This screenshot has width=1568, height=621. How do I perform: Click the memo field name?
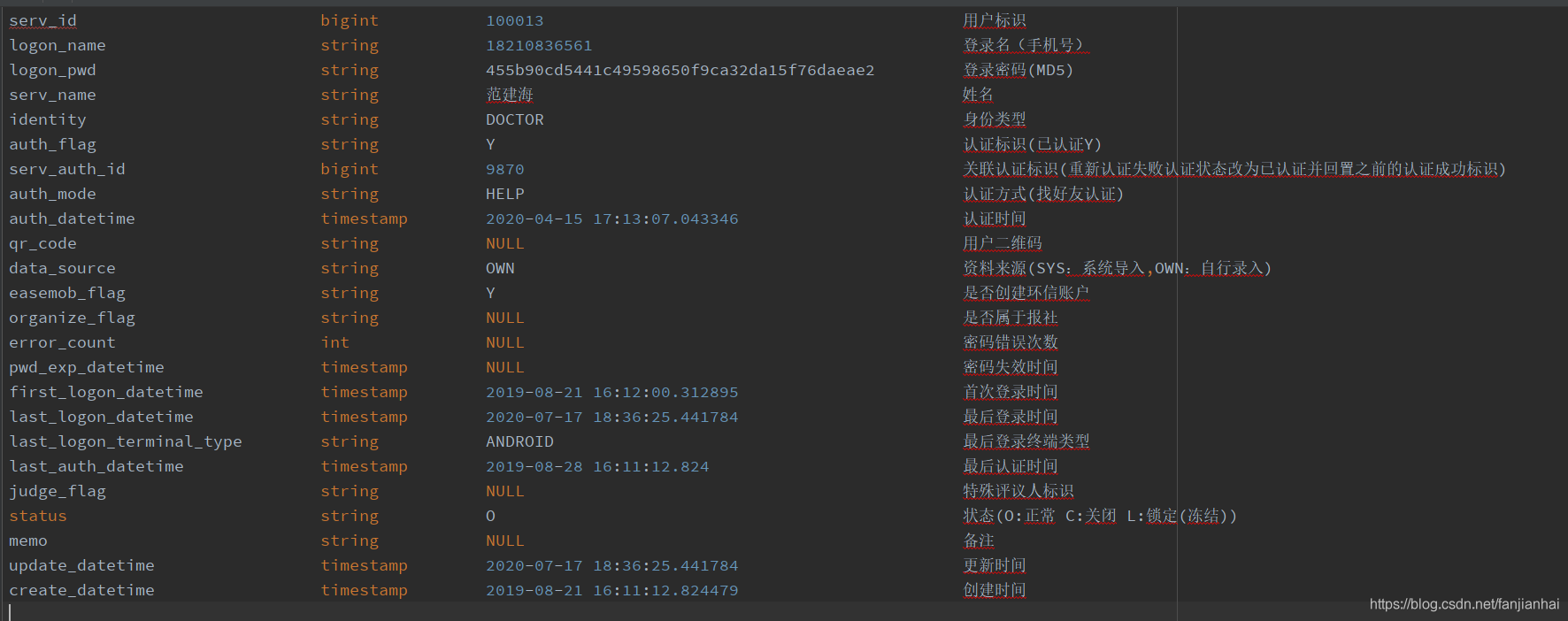coord(28,540)
